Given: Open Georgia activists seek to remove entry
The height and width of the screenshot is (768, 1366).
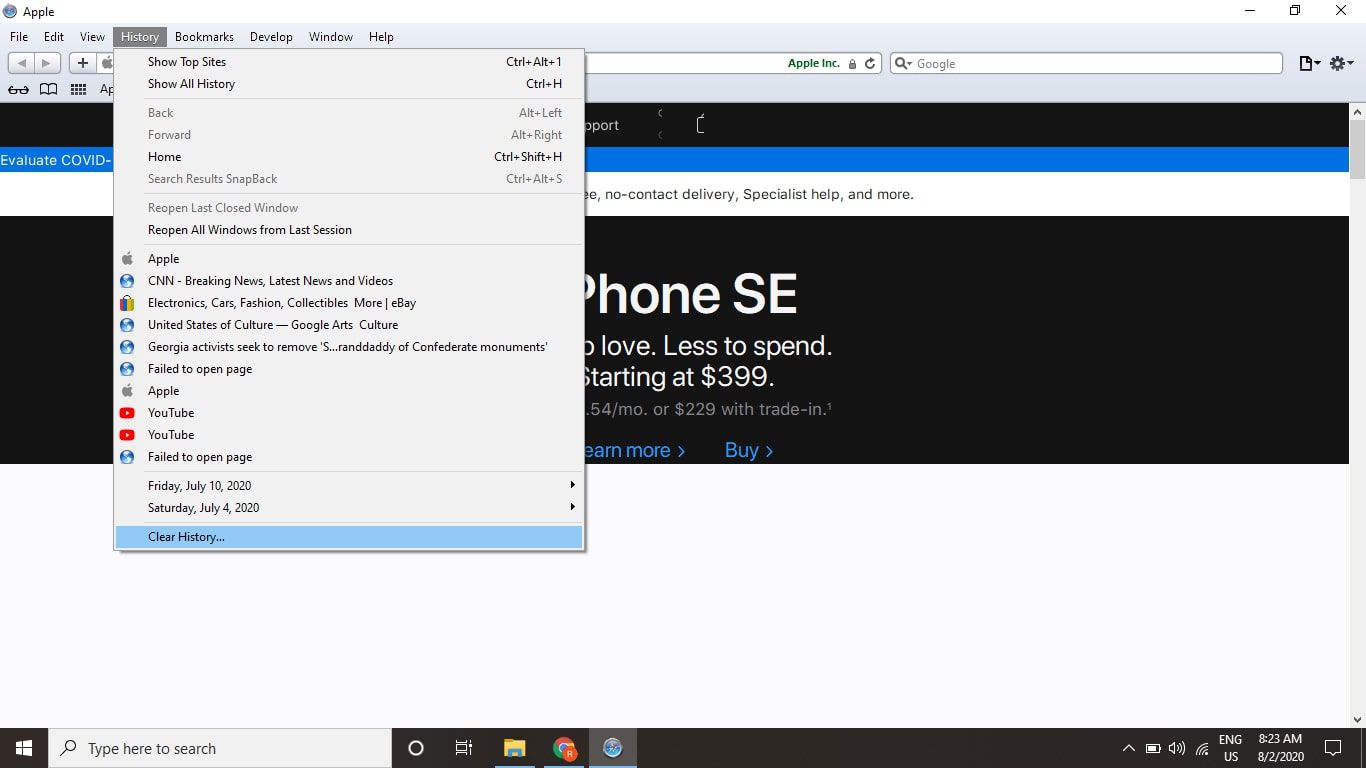Looking at the screenshot, I should [x=349, y=347].
